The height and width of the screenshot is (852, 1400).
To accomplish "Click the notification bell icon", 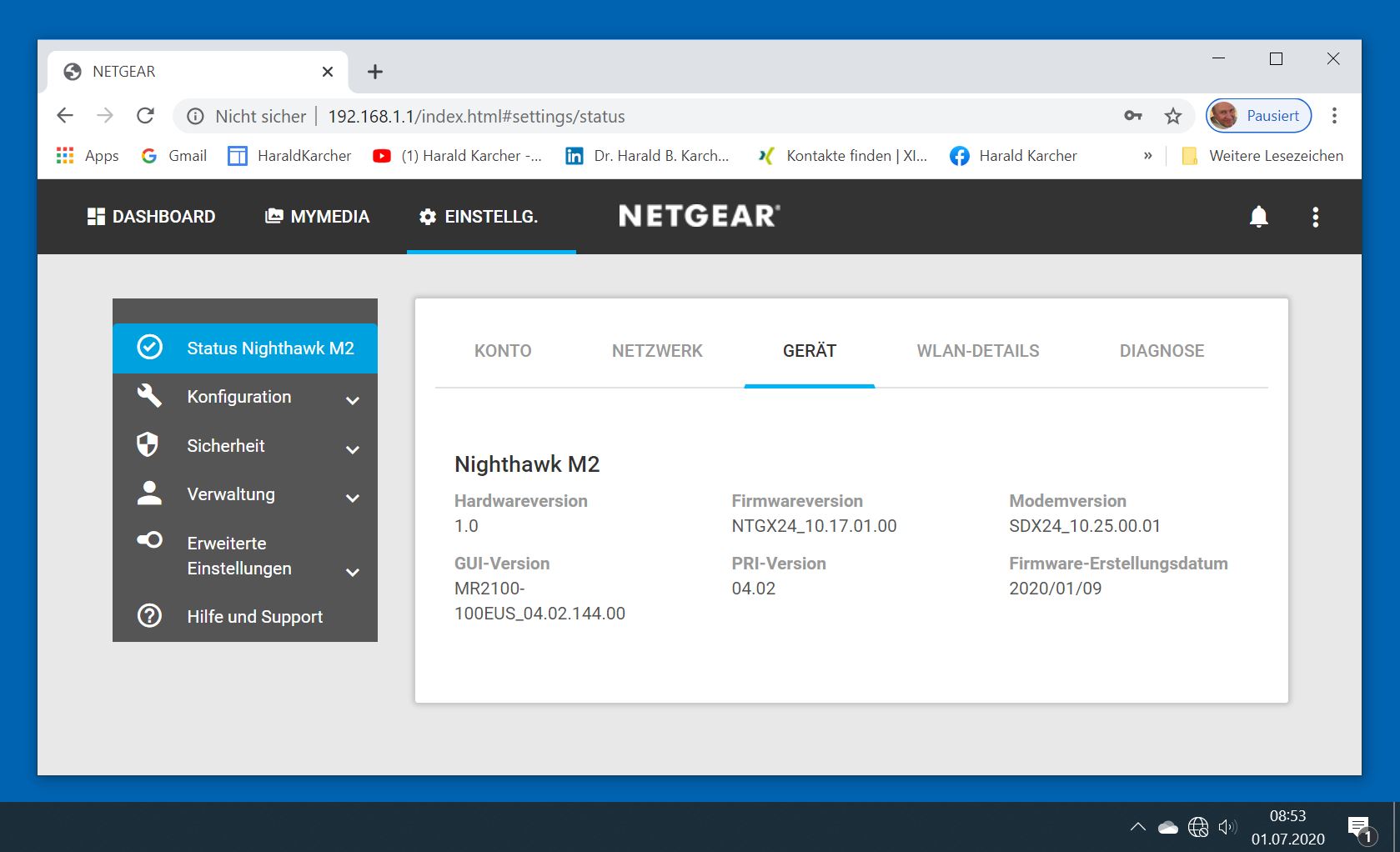I will point(1258,217).
